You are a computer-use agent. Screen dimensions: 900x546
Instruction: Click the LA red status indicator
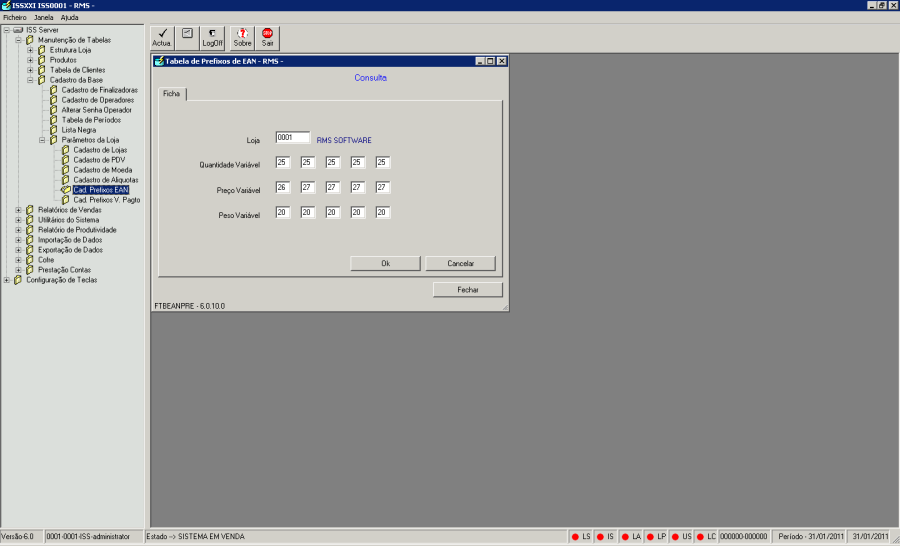(625, 537)
